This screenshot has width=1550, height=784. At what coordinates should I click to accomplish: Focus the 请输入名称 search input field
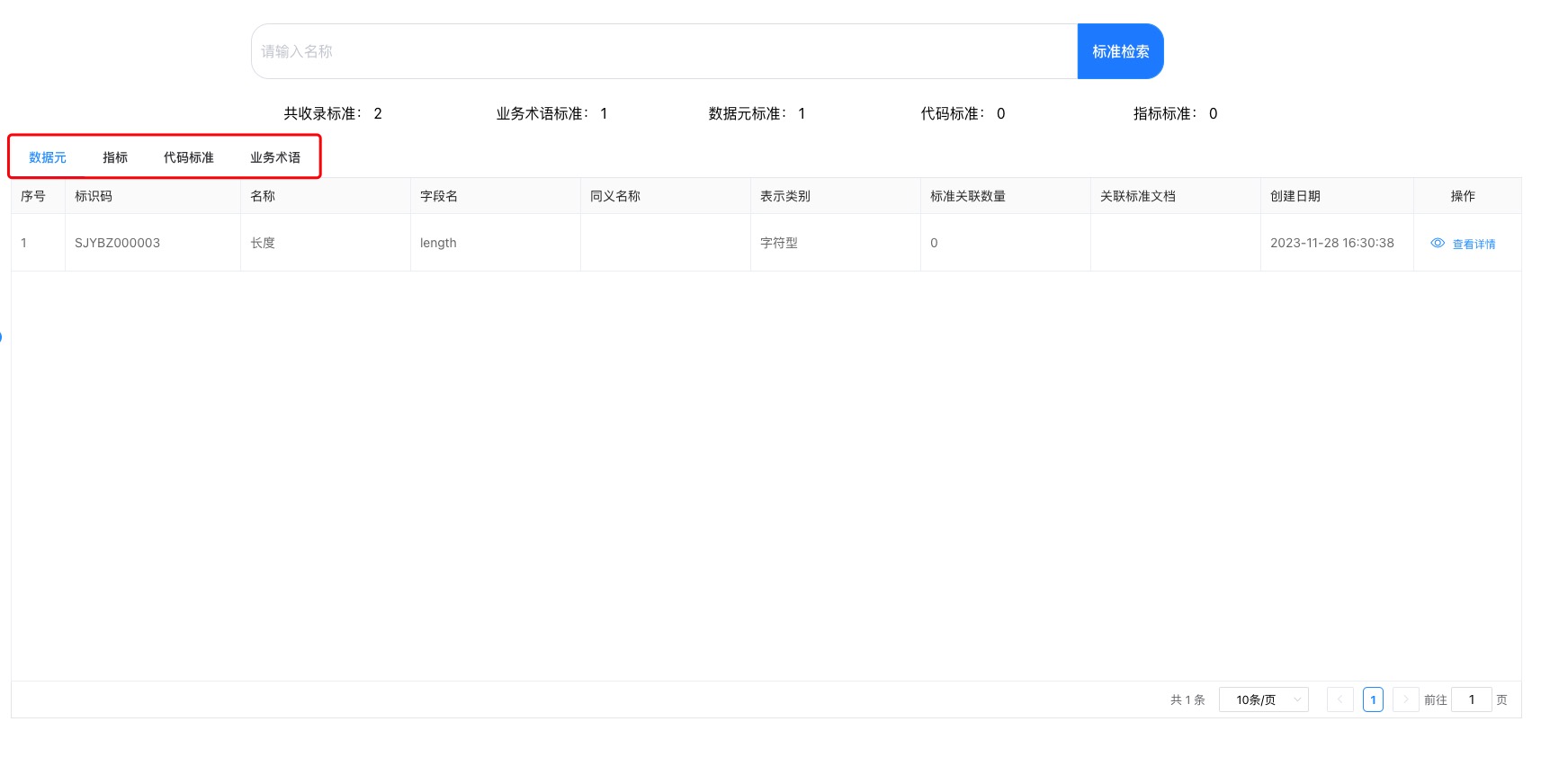pyautogui.click(x=664, y=51)
